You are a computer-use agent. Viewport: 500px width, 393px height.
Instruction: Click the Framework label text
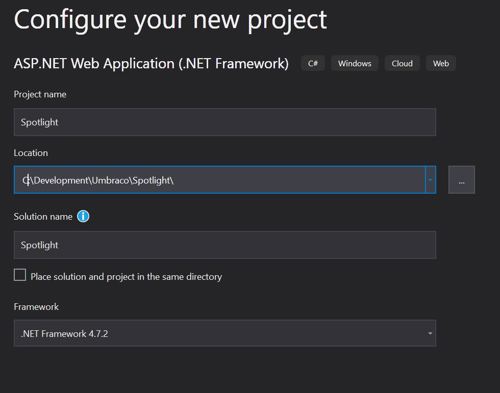pyautogui.click(x=36, y=307)
